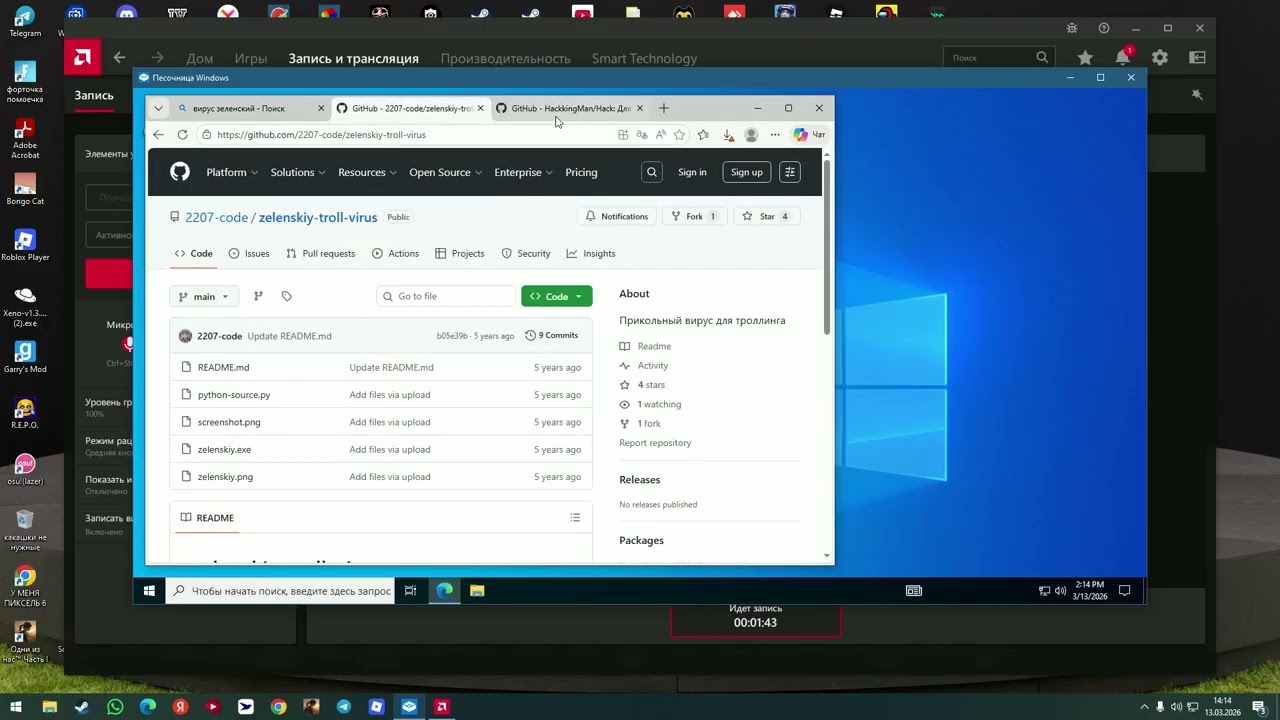Open the GitHub logo home link
Image resolution: width=1280 pixels, height=720 pixels.
click(180, 172)
